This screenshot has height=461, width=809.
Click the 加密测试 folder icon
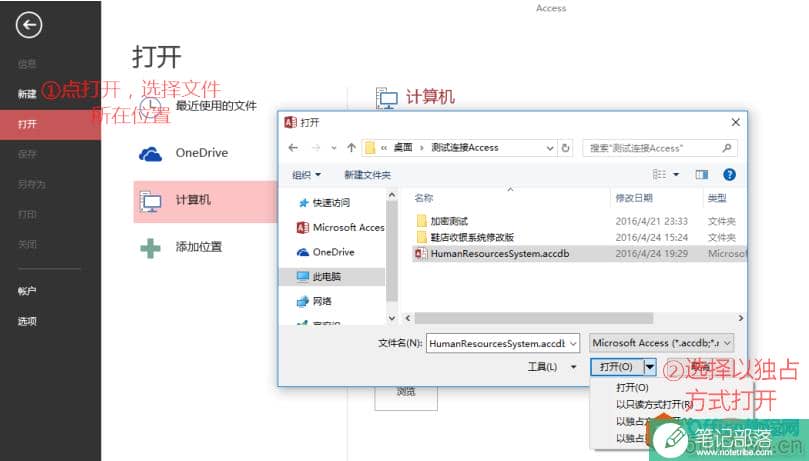click(x=422, y=221)
